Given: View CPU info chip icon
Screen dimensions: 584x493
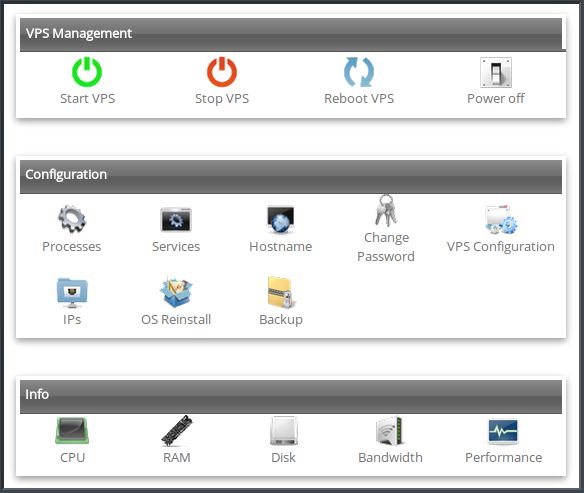Looking at the screenshot, I should pyautogui.click(x=72, y=430).
